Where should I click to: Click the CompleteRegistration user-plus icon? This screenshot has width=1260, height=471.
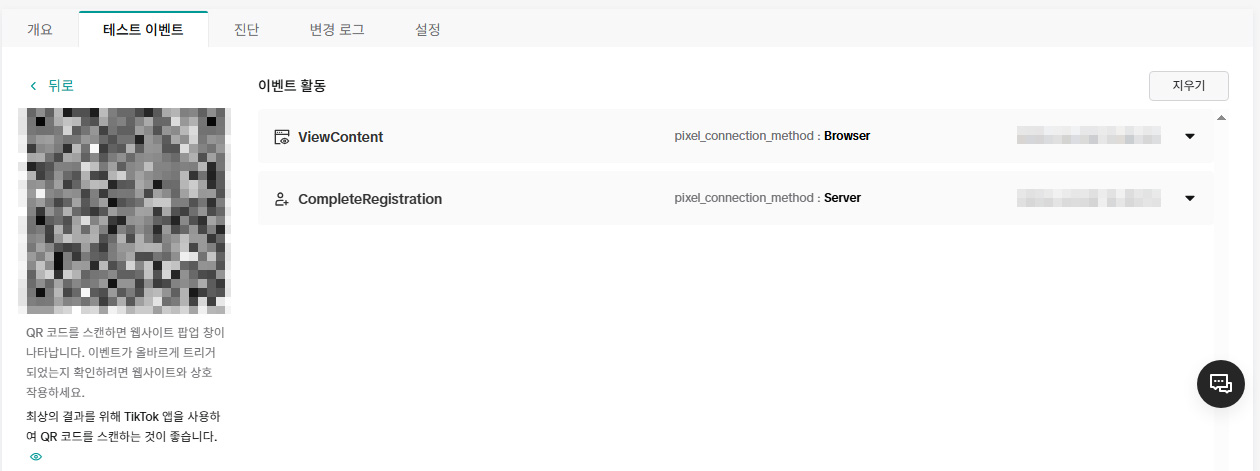(x=282, y=199)
